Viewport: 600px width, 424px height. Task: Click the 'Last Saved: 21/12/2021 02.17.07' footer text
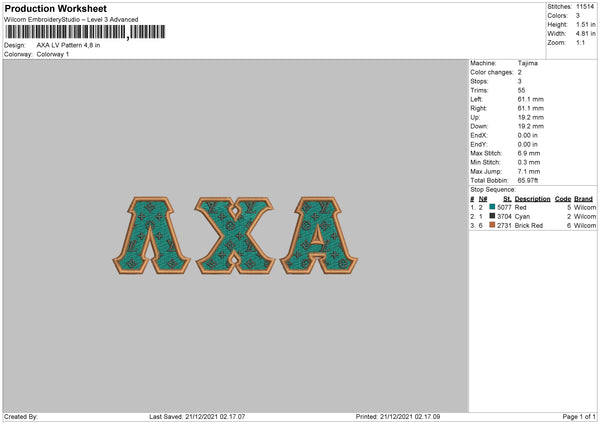pos(197,417)
